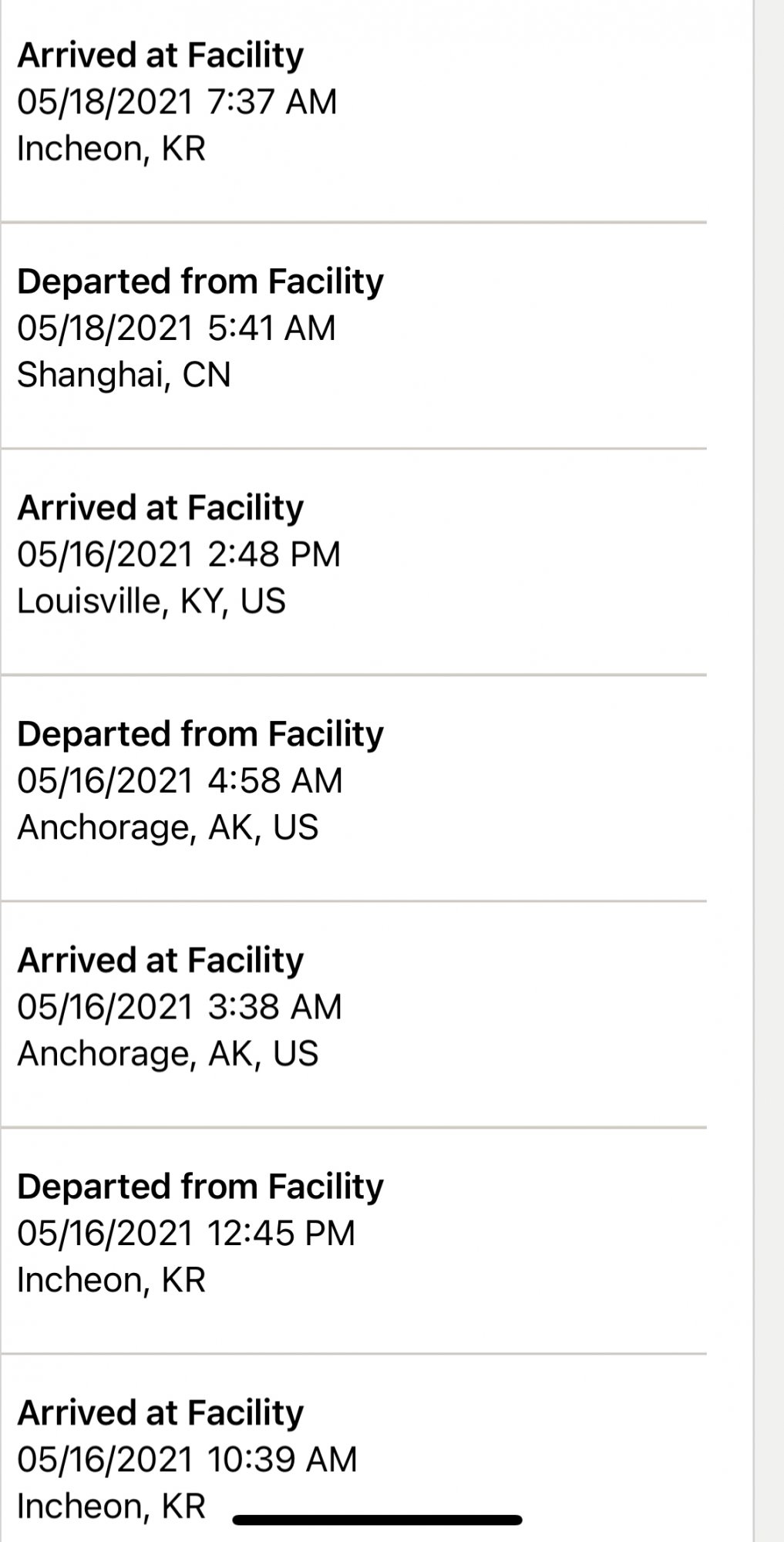Viewport: 784px width, 1542px height.
Task: Open the Arrived at Facility 10:39 AM entry
Action: coord(353,1448)
